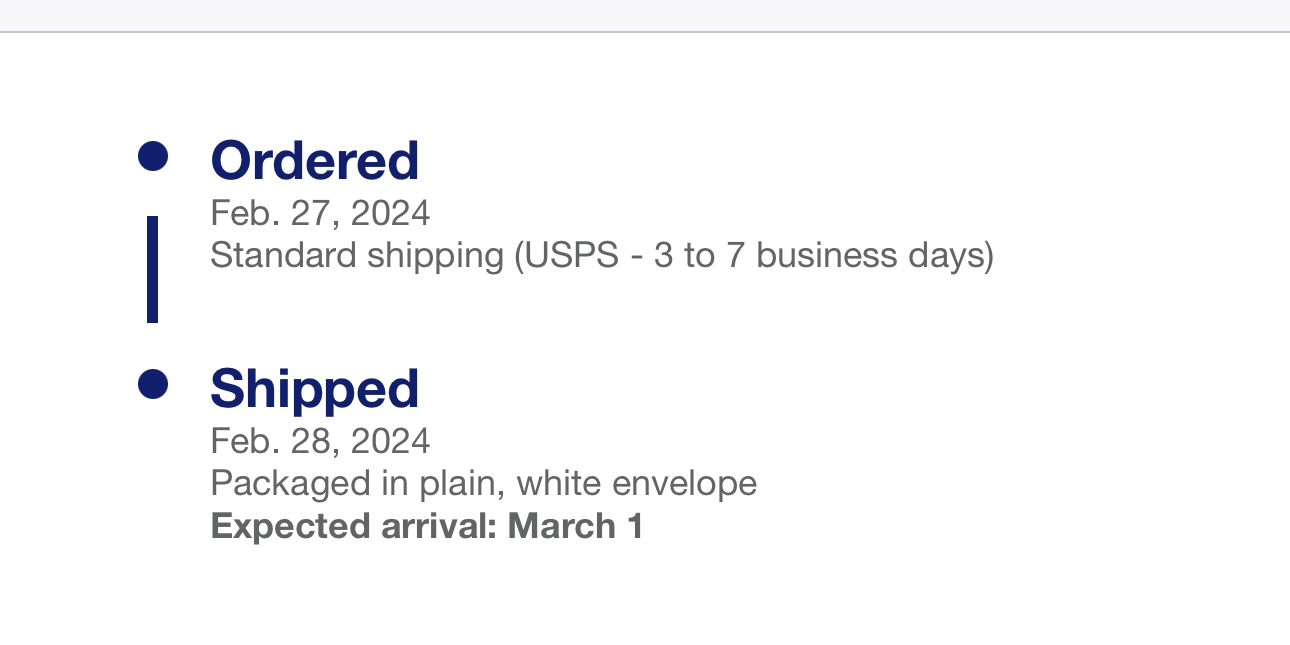The height and width of the screenshot is (645, 1290).
Task: Click the Ordered heading
Action: click(314, 160)
